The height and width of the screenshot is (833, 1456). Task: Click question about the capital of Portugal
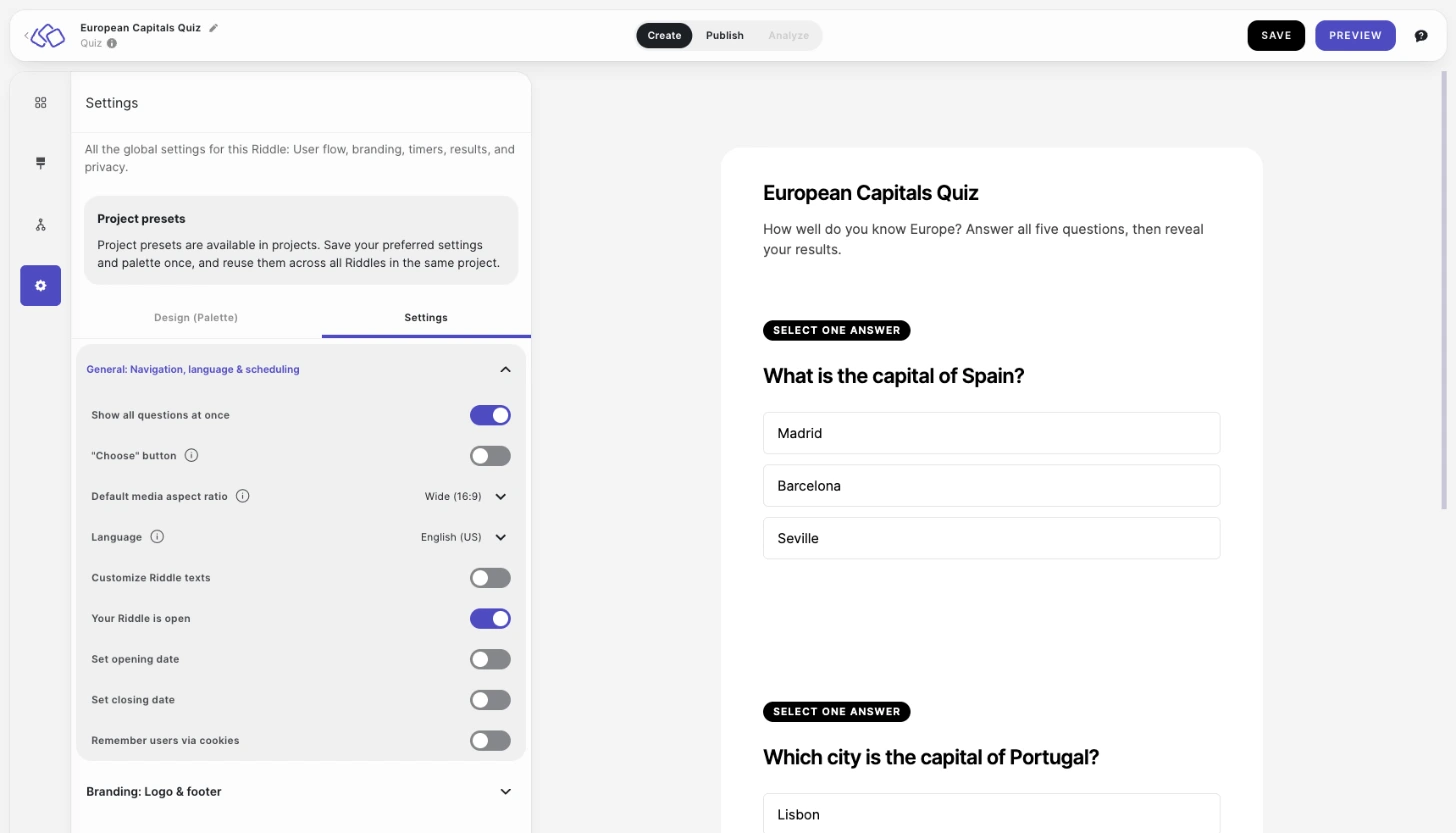931,757
